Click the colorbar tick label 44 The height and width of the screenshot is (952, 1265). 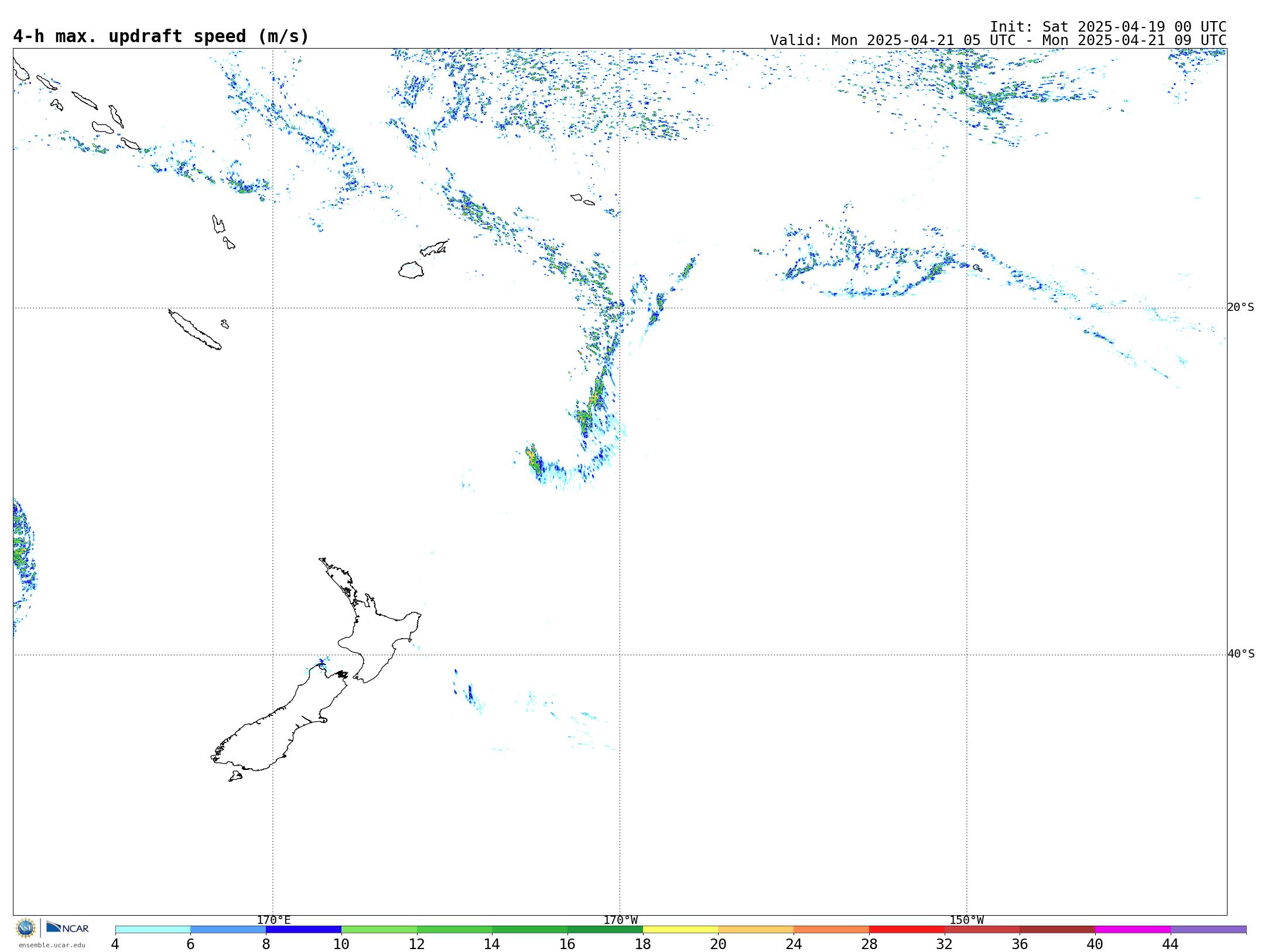tap(1170, 944)
